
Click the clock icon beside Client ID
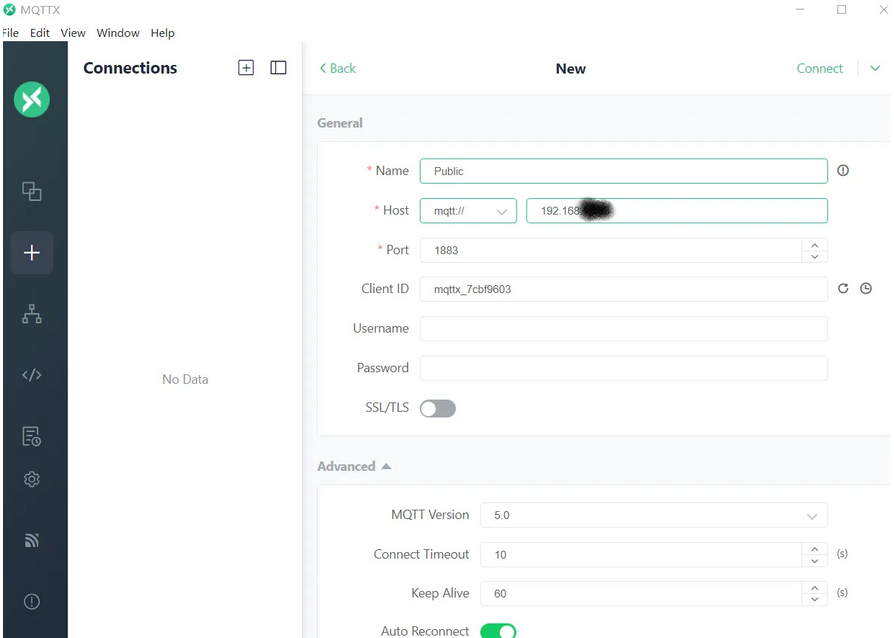[865, 288]
